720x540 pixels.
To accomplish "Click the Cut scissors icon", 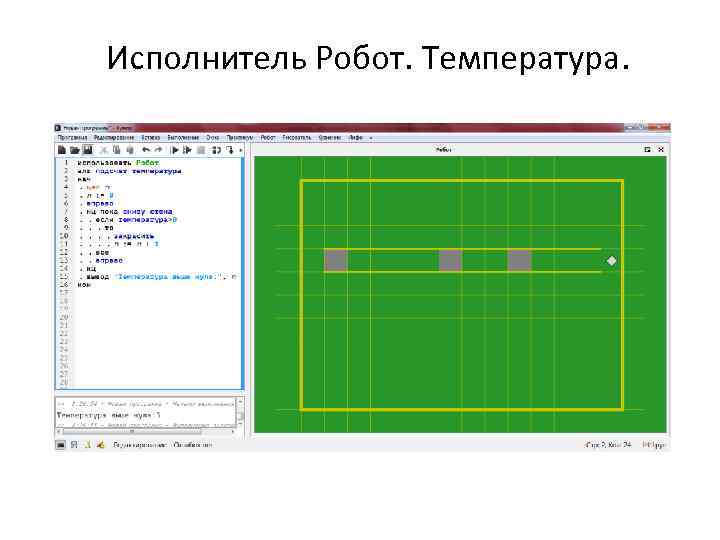I will 104,150.
